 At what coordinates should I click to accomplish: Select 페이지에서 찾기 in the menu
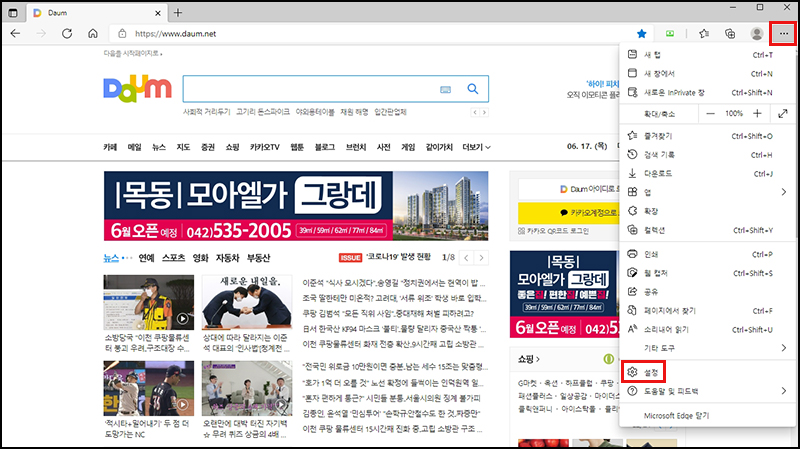point(707,311)
